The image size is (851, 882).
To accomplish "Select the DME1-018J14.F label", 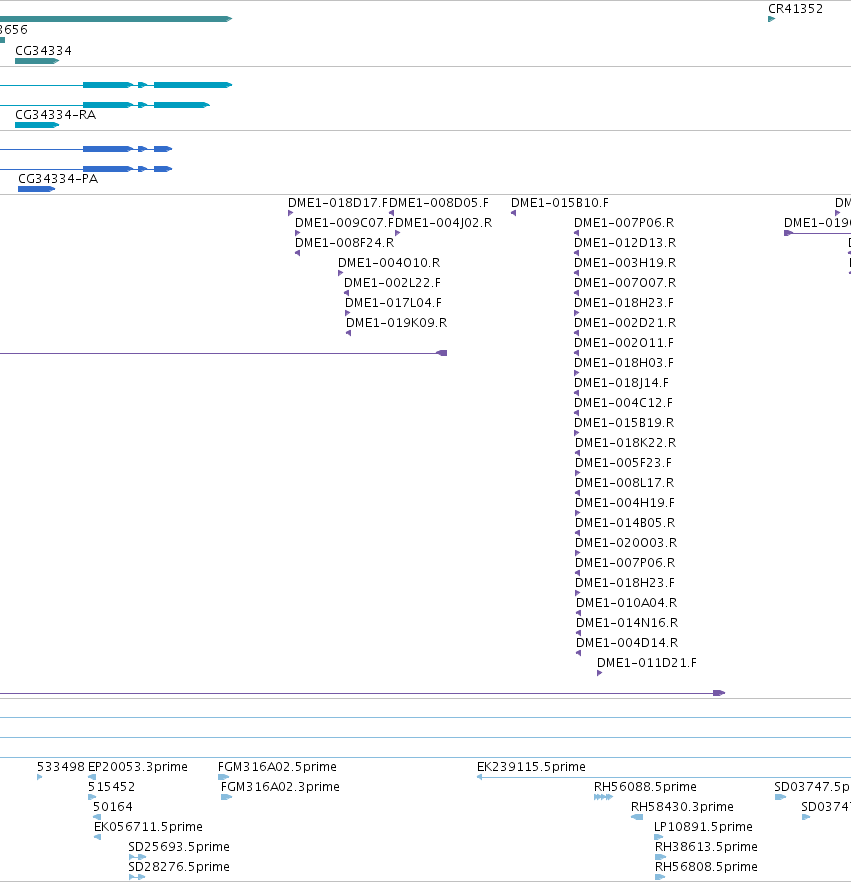I will click(x=622, y=383).
